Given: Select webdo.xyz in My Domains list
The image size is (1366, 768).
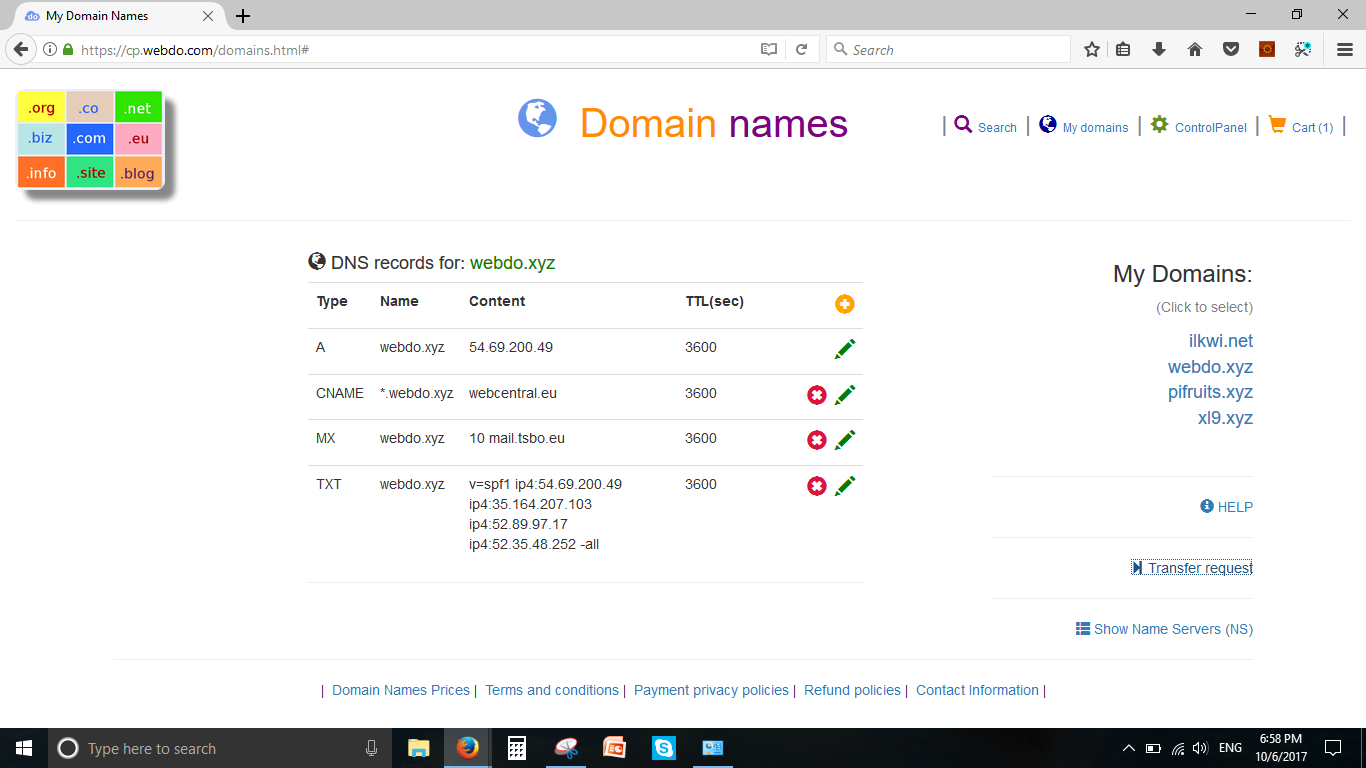Looking at the screenshot, I should [1210, 367].
